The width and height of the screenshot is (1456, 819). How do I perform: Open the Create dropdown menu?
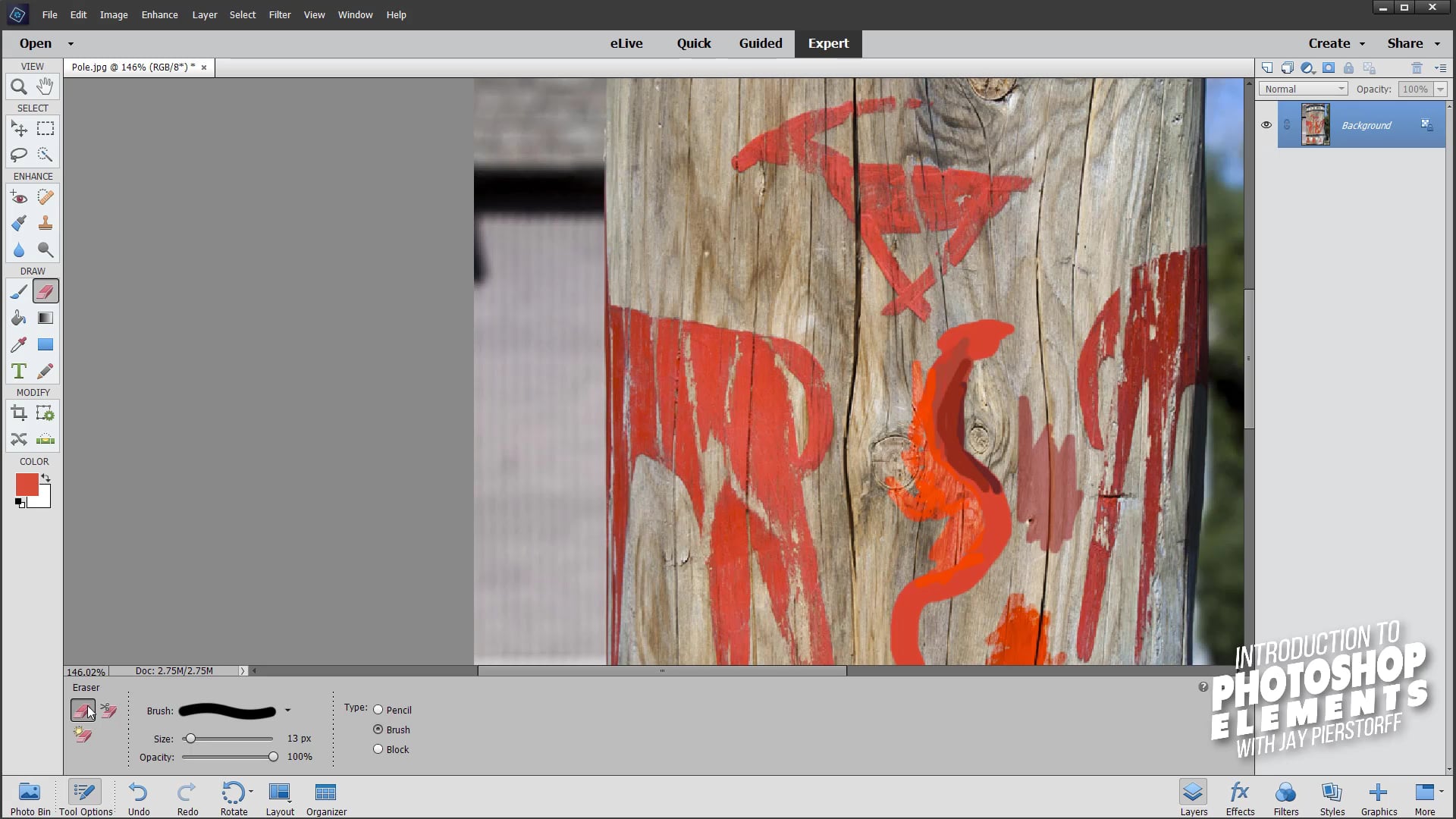point(1336,43)
